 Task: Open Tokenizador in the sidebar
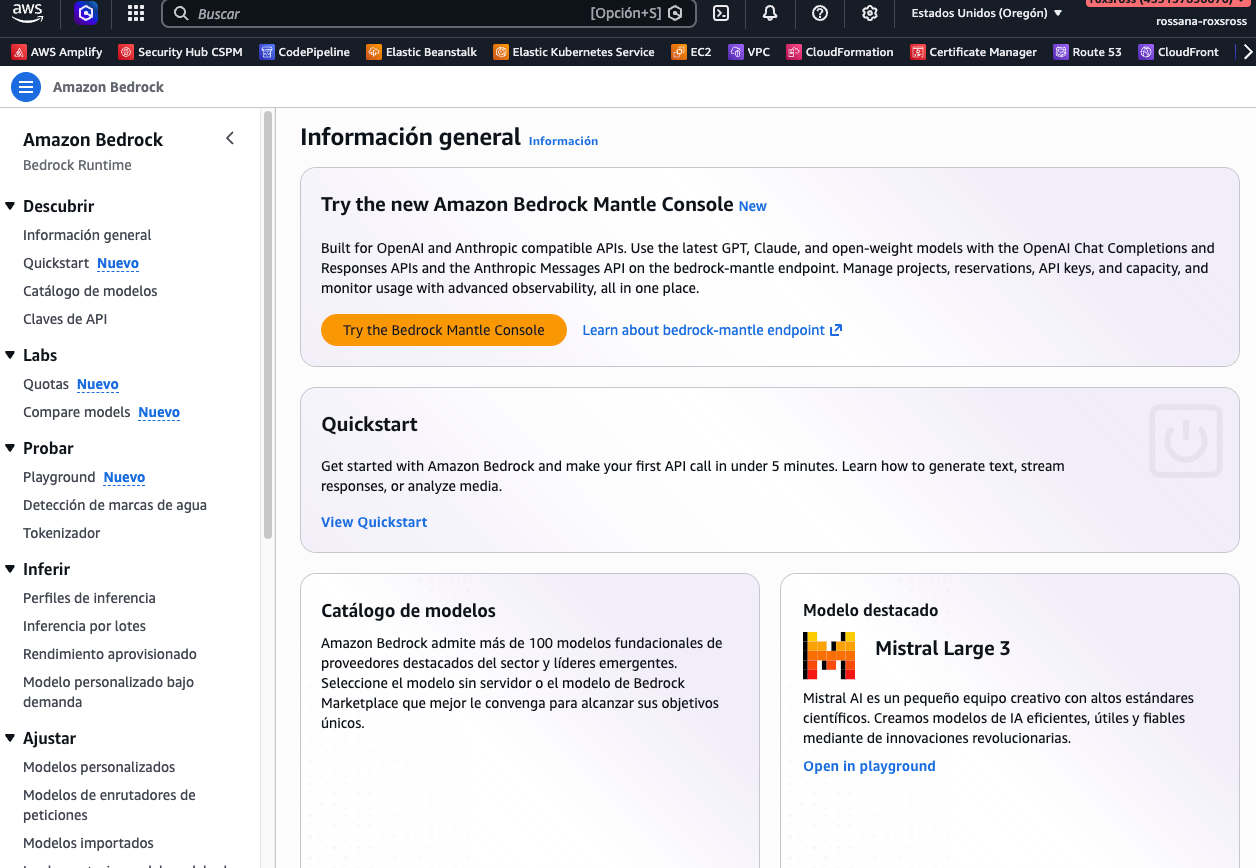click(62, 533)
